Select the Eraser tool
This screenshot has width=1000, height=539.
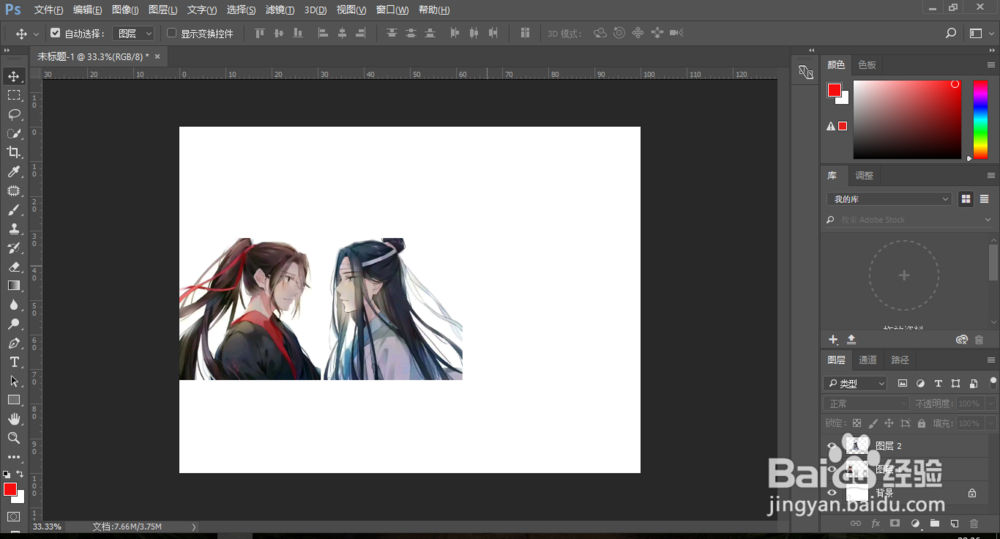(x=13, y=267)
